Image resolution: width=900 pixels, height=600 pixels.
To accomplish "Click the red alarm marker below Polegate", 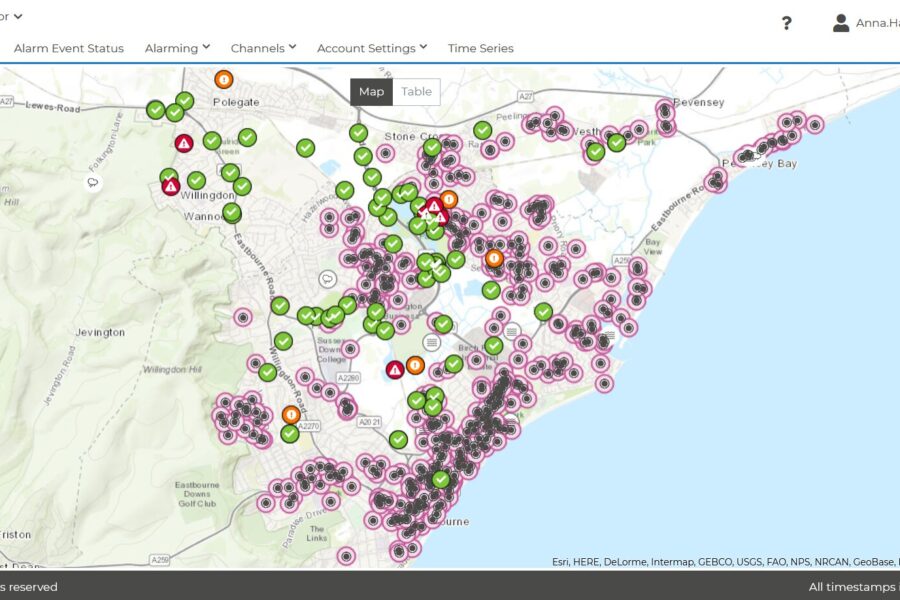I will coord(184,143).
